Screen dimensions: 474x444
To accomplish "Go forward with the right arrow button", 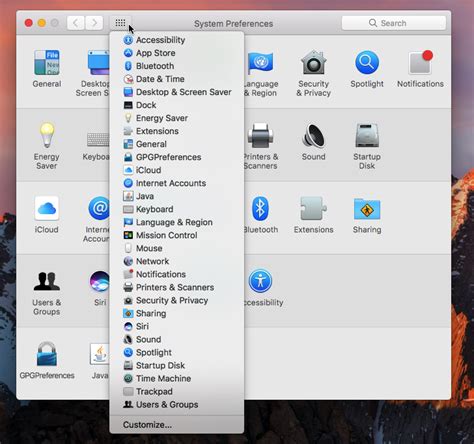I will click(x=94, y=23).
